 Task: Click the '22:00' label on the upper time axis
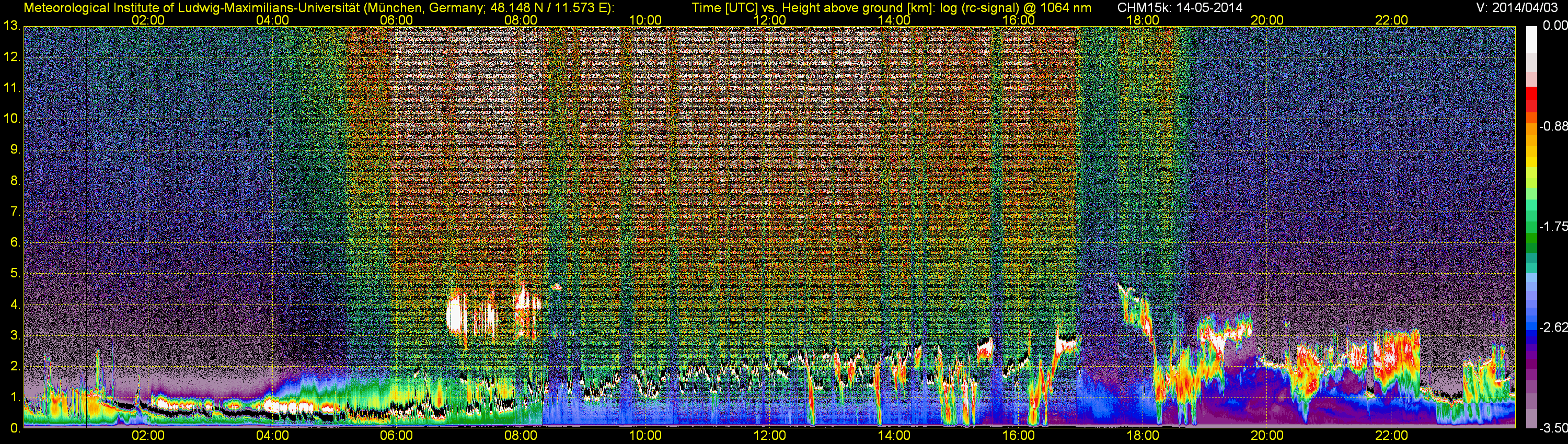pyautogui.click(x=1391, y=20)
